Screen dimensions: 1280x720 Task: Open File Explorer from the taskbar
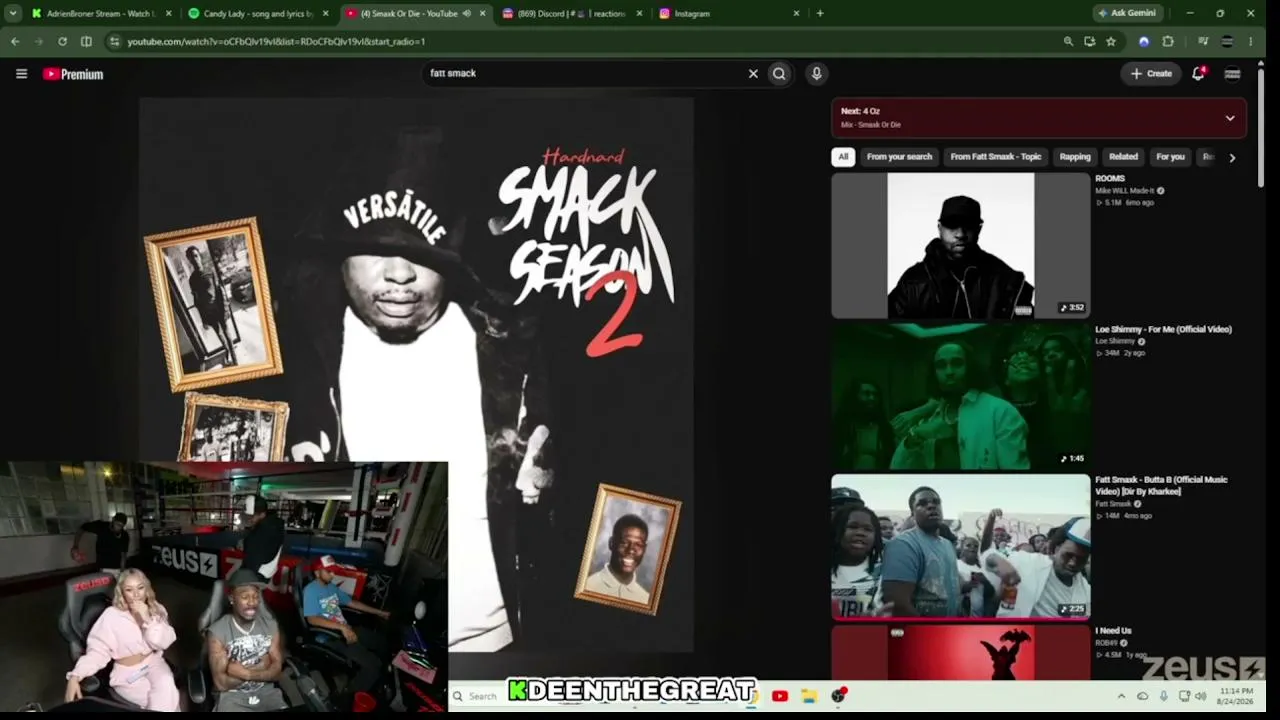pyautogui.click(x=809, y=696)
